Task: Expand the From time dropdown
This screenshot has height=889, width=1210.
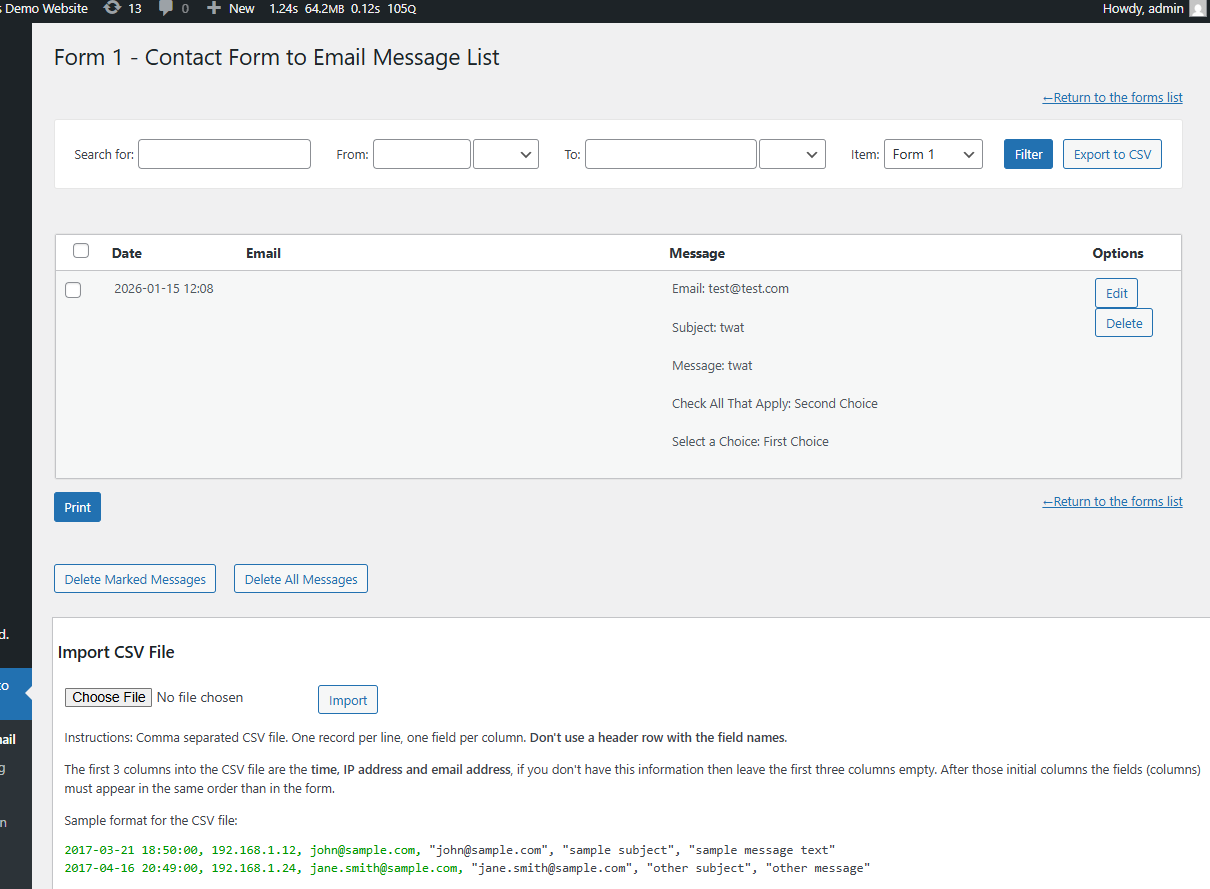Action: coord(505,154)
